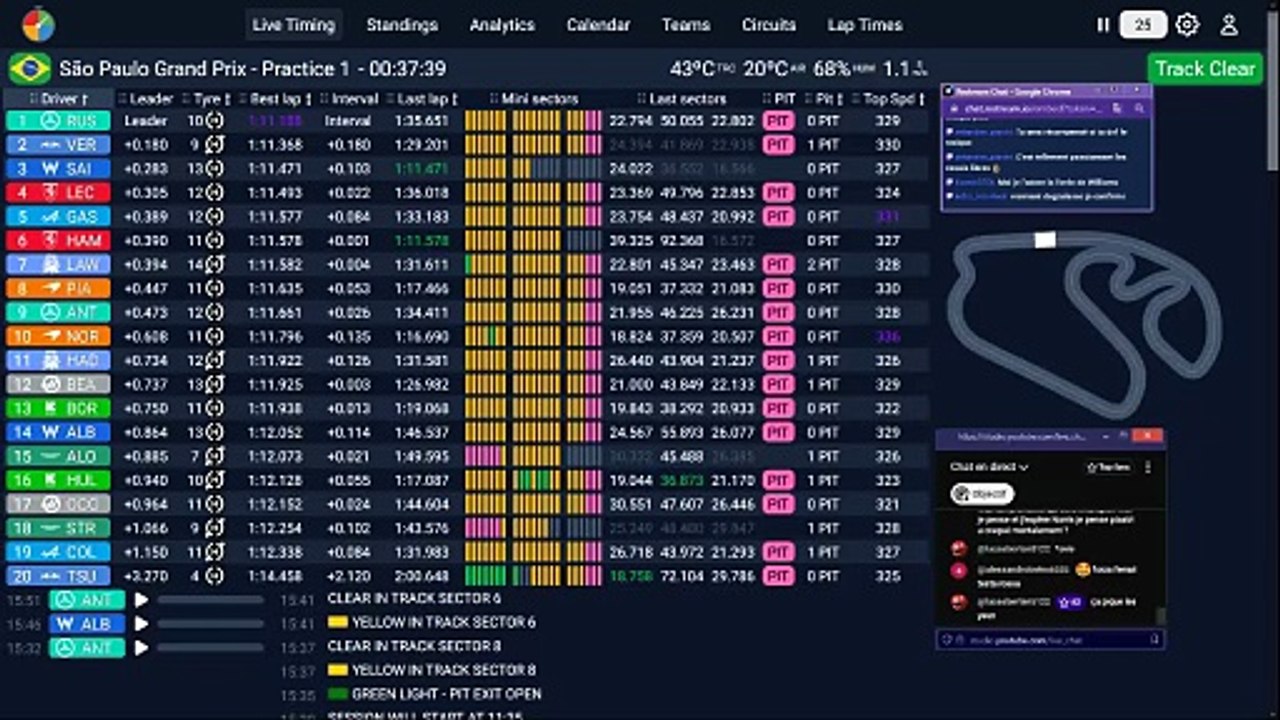Click the Interval column header
Screen dimensions: 1280x720
click(x=348, y=99)
